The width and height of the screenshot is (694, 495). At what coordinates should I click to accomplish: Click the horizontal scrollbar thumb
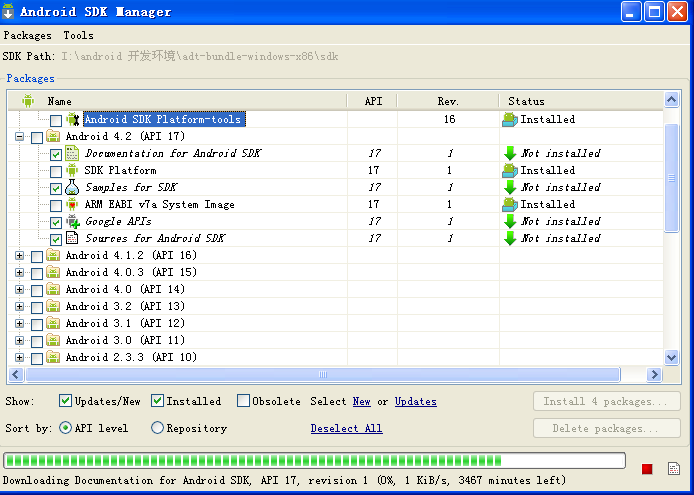click(x=323, y=375)
